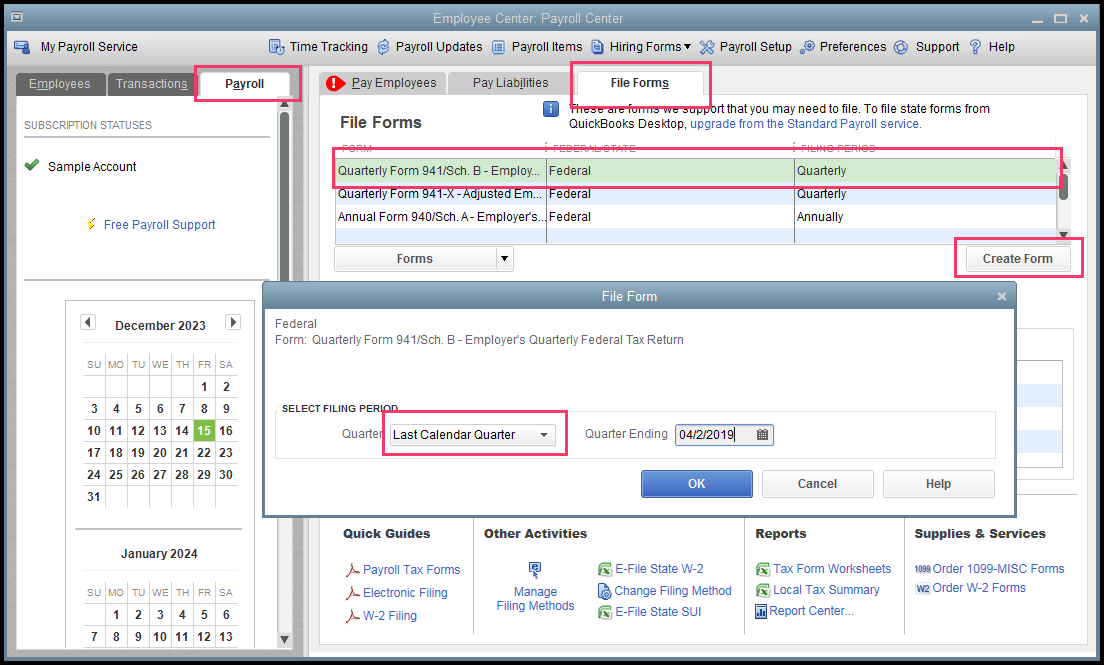The width and height of the screenshot is (1104, 665).
Task: Click the Tax Form Worksheets Excel icon
Action: click(763, 569)
